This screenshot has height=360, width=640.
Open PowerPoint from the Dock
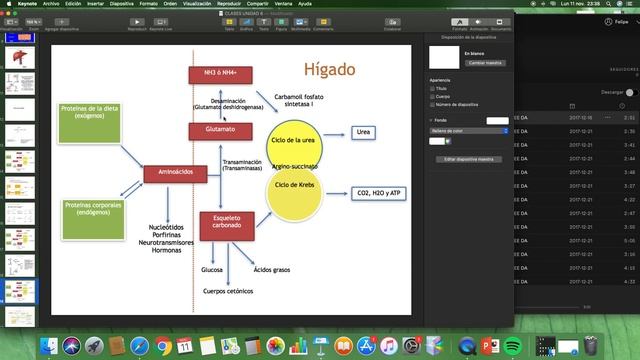(x=490, y=346)
